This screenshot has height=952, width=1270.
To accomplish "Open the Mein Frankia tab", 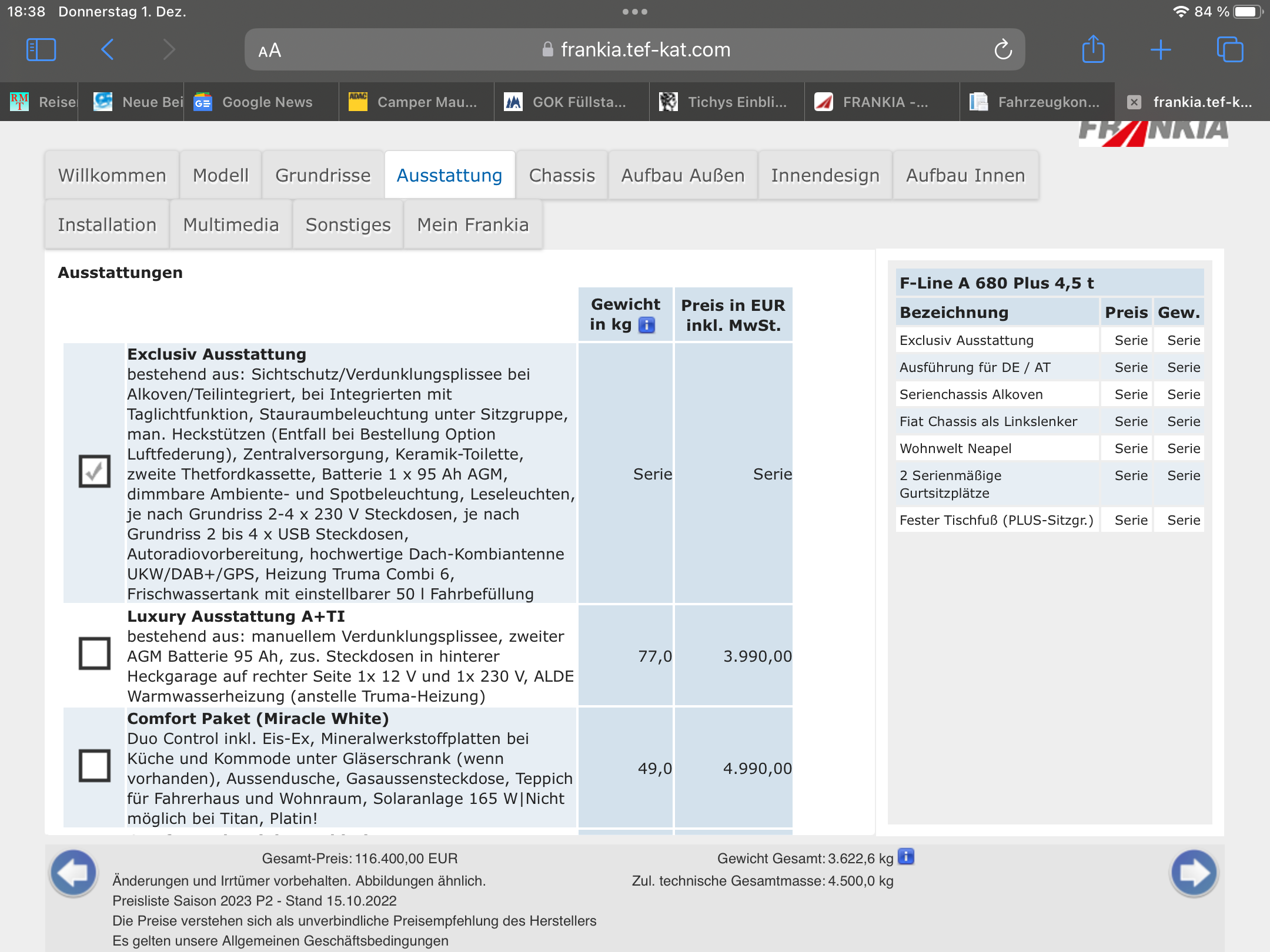I will [473, 224].
